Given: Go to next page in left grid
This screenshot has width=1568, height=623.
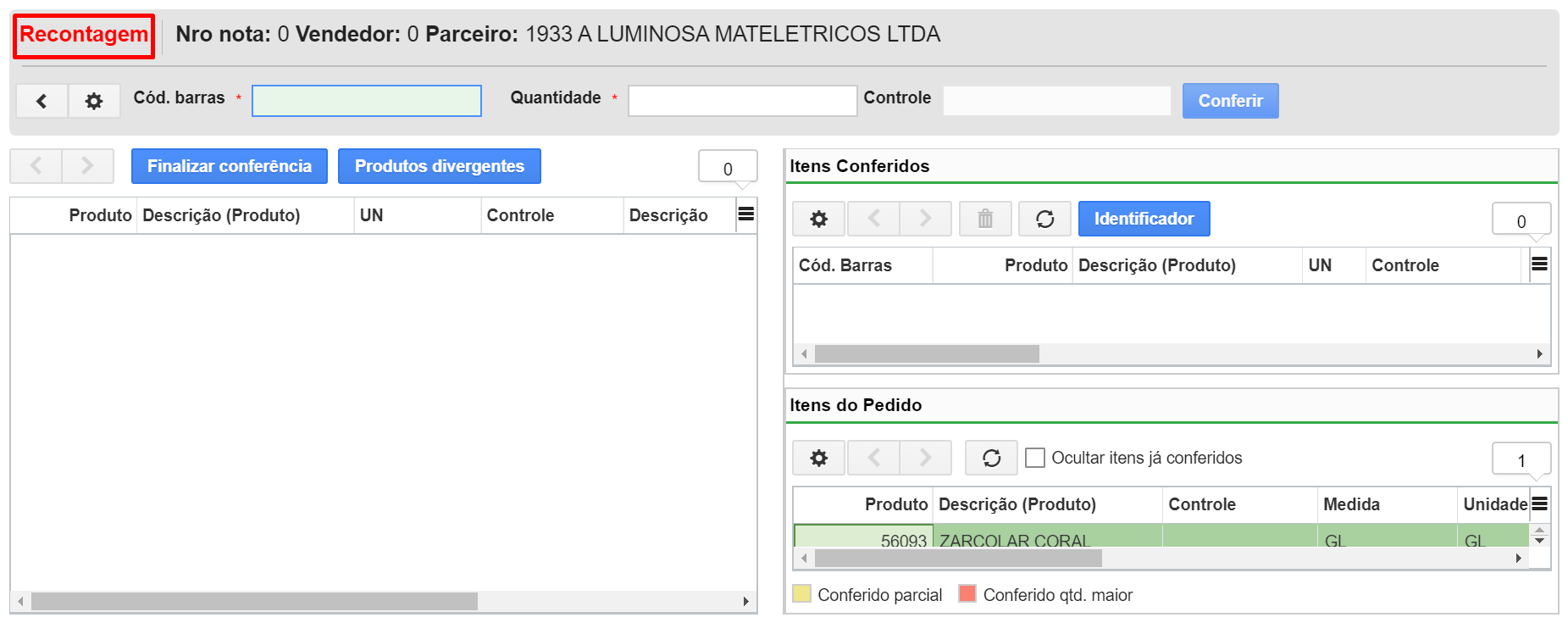Looking at the screenshot, I should click(x=87, y=166).
